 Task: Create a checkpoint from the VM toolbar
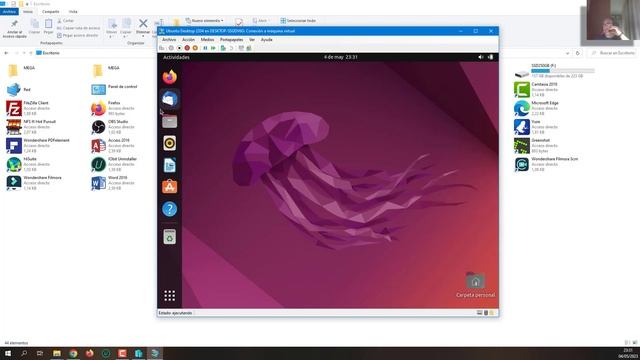tap(223, 48)
